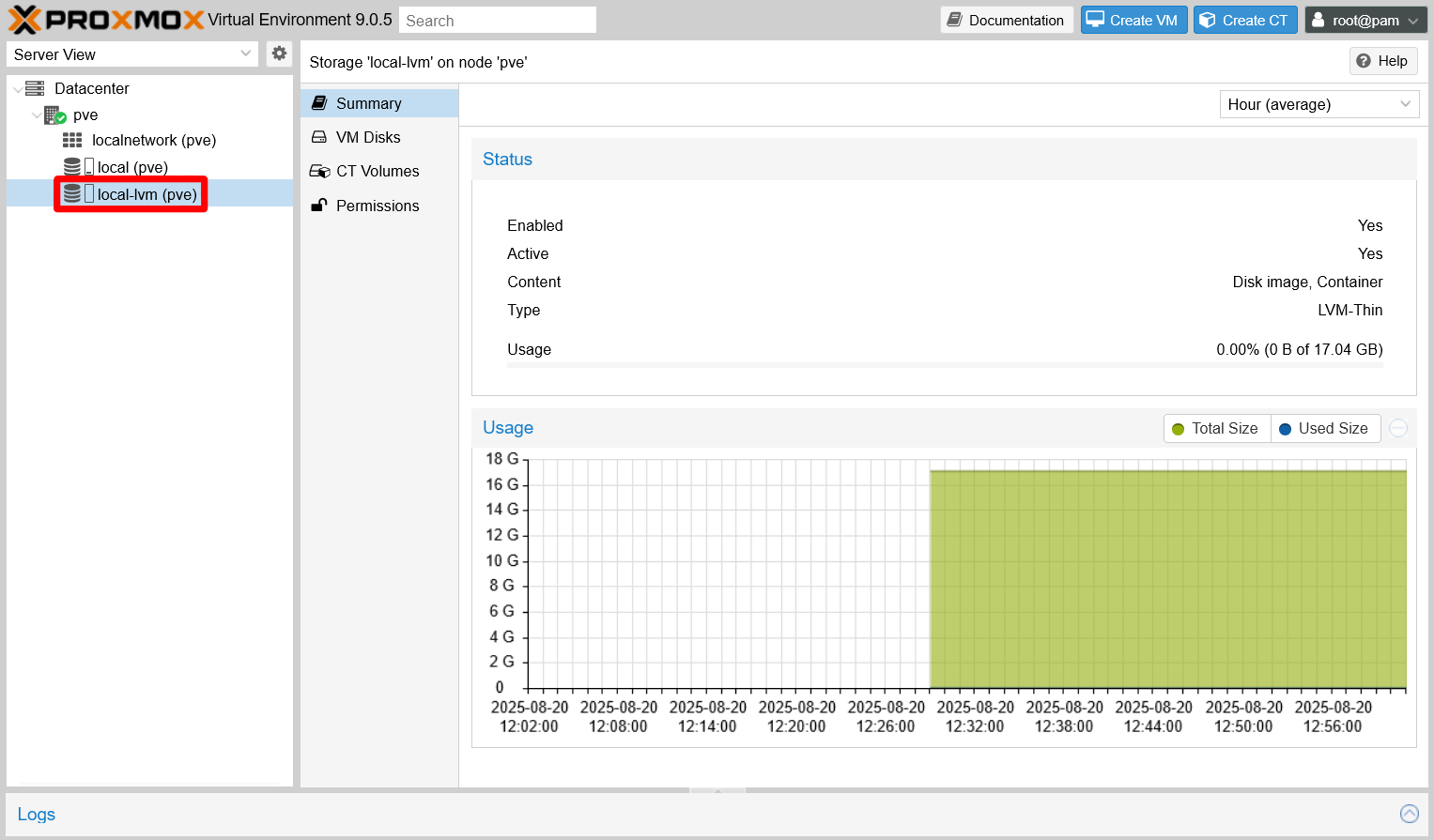
Task: Toggle the Used Size series visibility
Action: coord(1325,428)
